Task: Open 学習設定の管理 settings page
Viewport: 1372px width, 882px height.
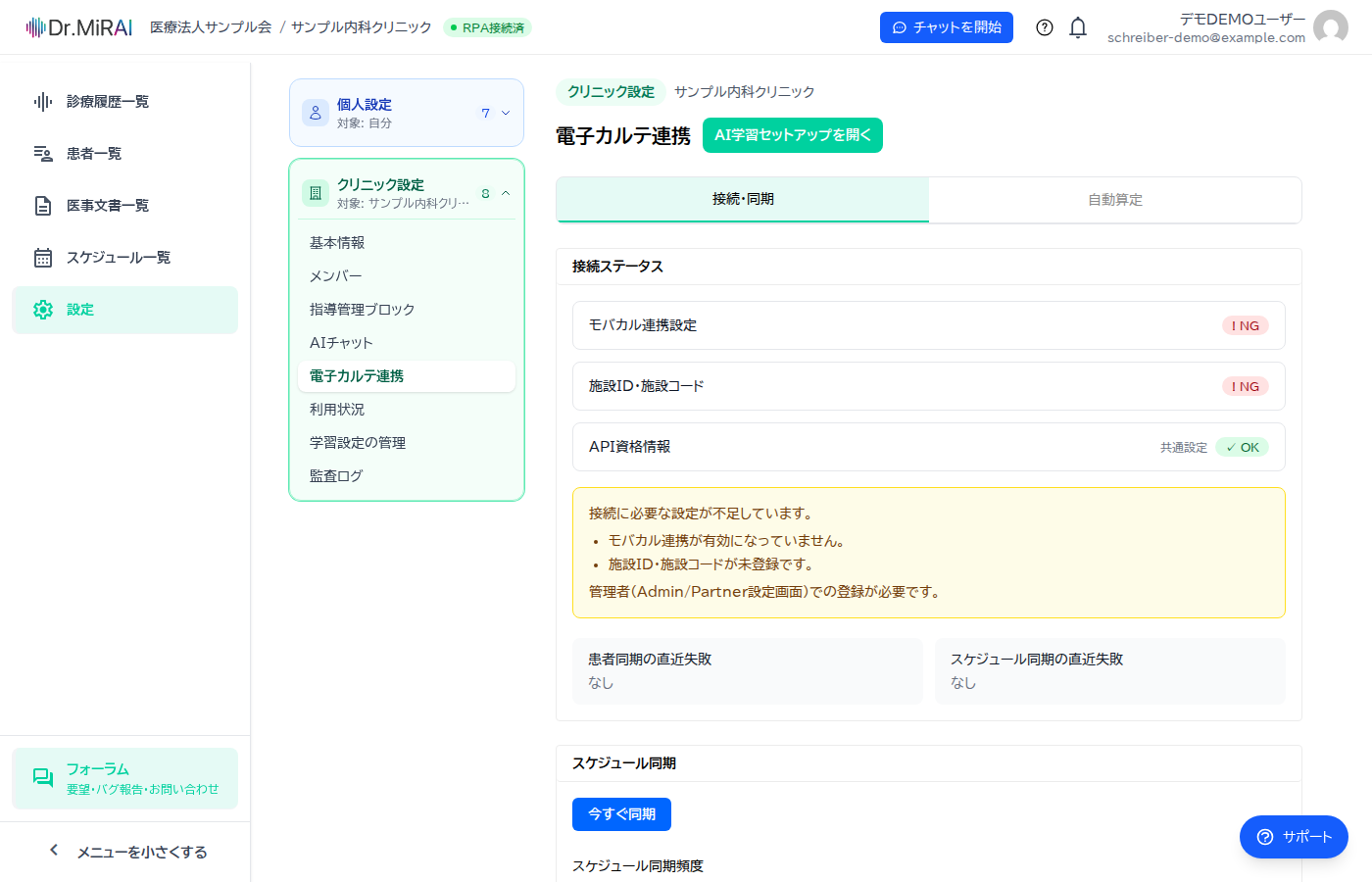Action: 406,443
